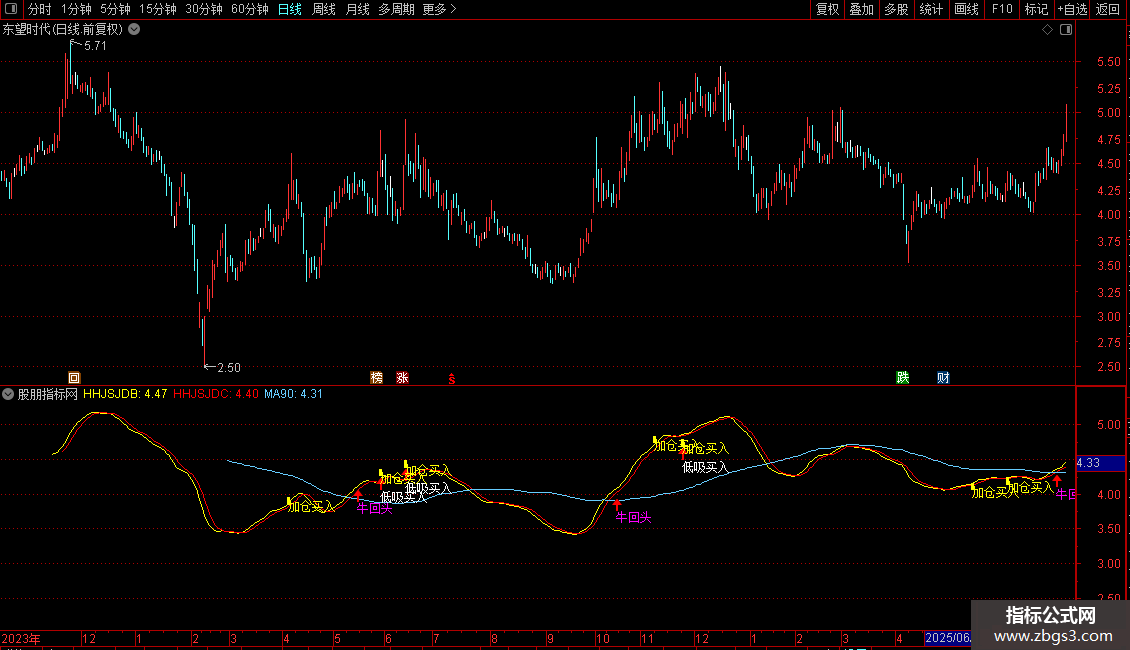Expand the 更多 period options
1130x650 pixels.
click(x=439, y=9)
